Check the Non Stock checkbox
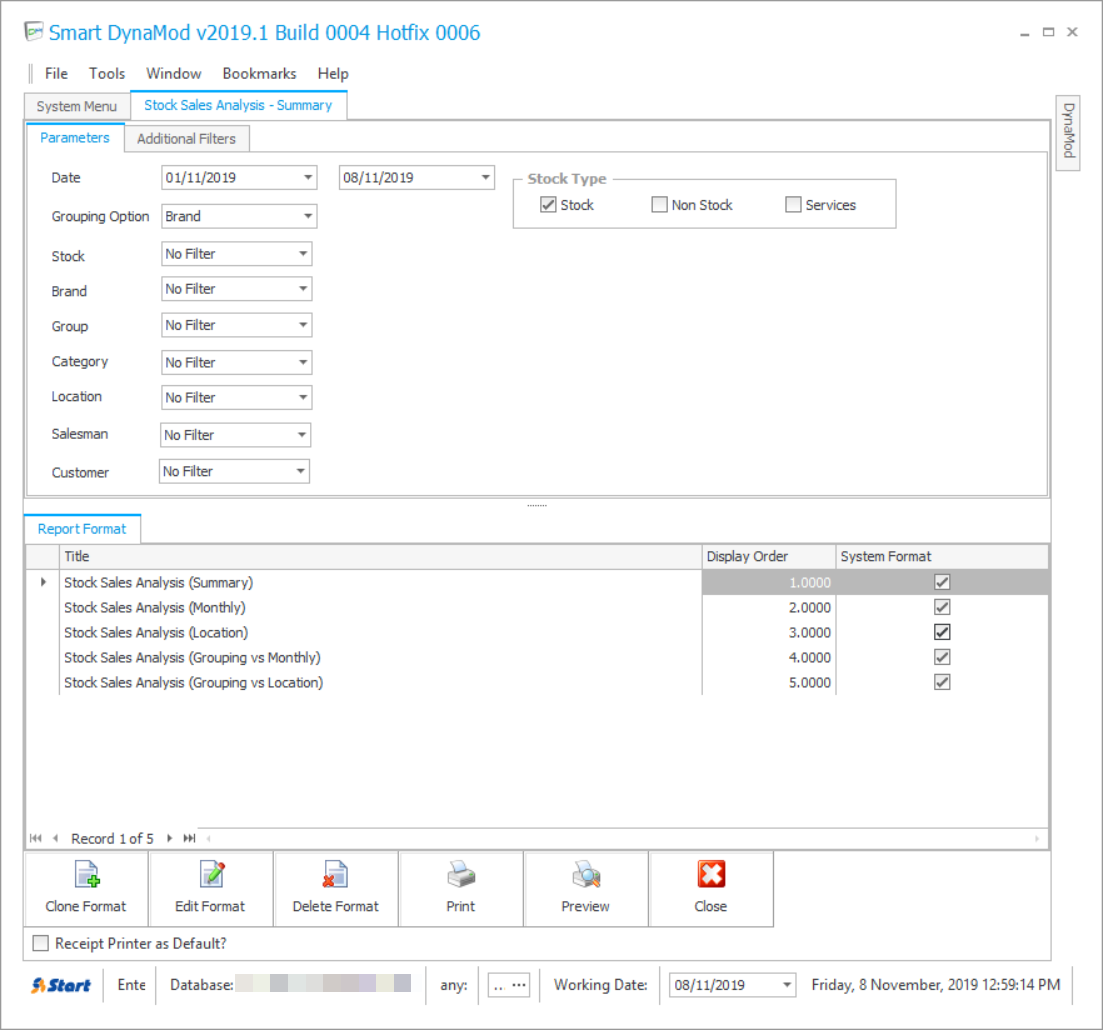This screenshot has height=1030, width=1103. [x=659, y=205]
